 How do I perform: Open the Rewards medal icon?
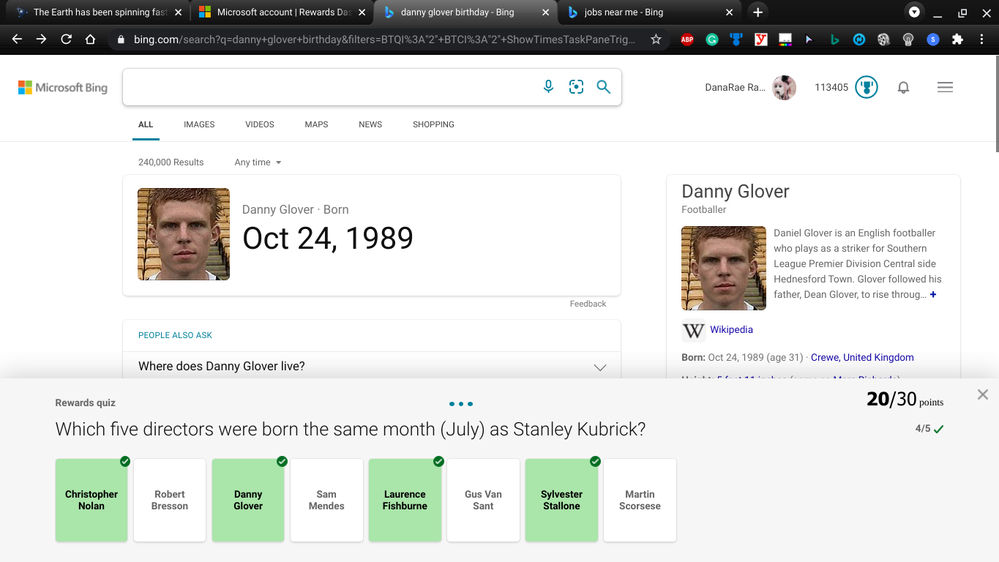(866, 87)
